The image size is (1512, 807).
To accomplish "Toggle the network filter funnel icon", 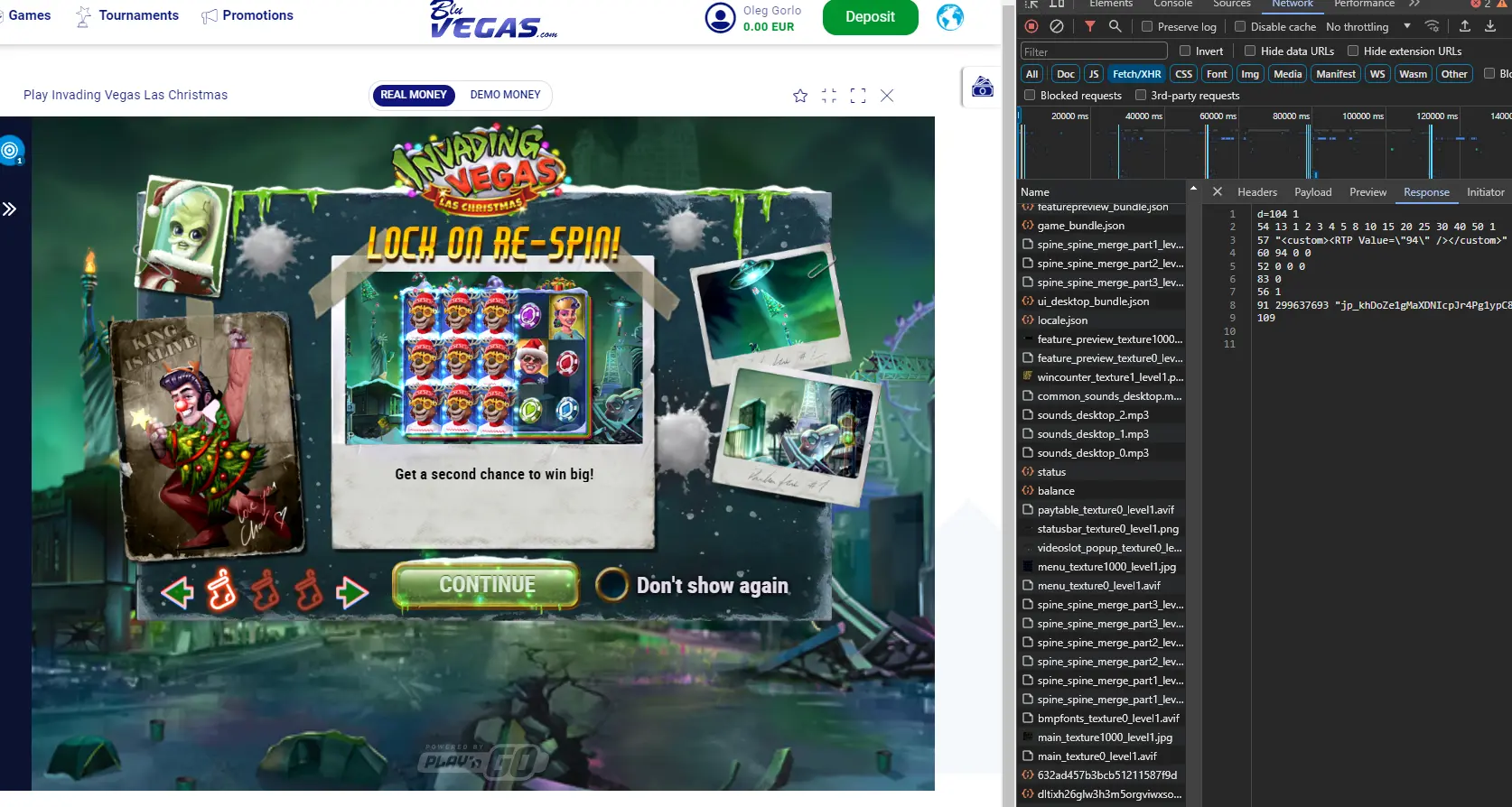I will coord(1090,26).
